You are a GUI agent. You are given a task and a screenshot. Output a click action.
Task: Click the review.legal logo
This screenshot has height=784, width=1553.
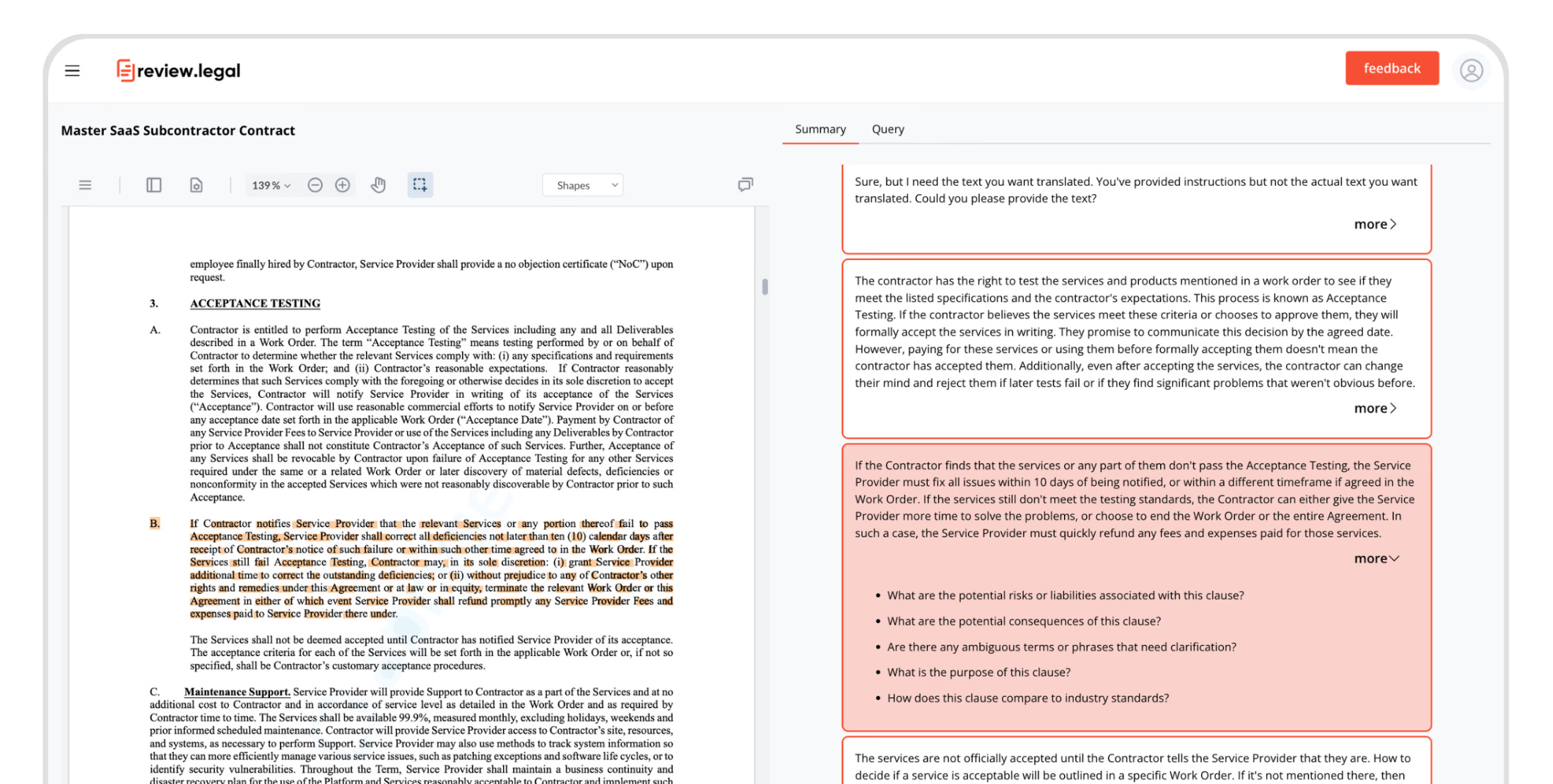(x=179, y=71)
